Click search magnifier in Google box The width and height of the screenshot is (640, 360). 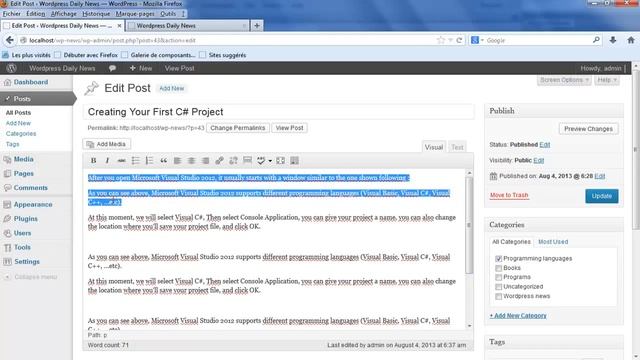pyautogui.click(x=596, y=40)
